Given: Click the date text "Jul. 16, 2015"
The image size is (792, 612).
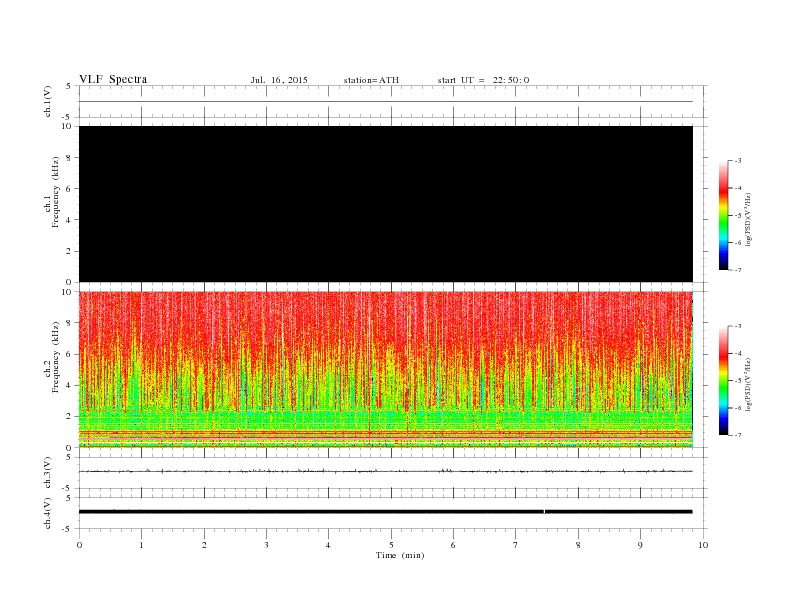Looking at the screenshot, I should 279,80.
